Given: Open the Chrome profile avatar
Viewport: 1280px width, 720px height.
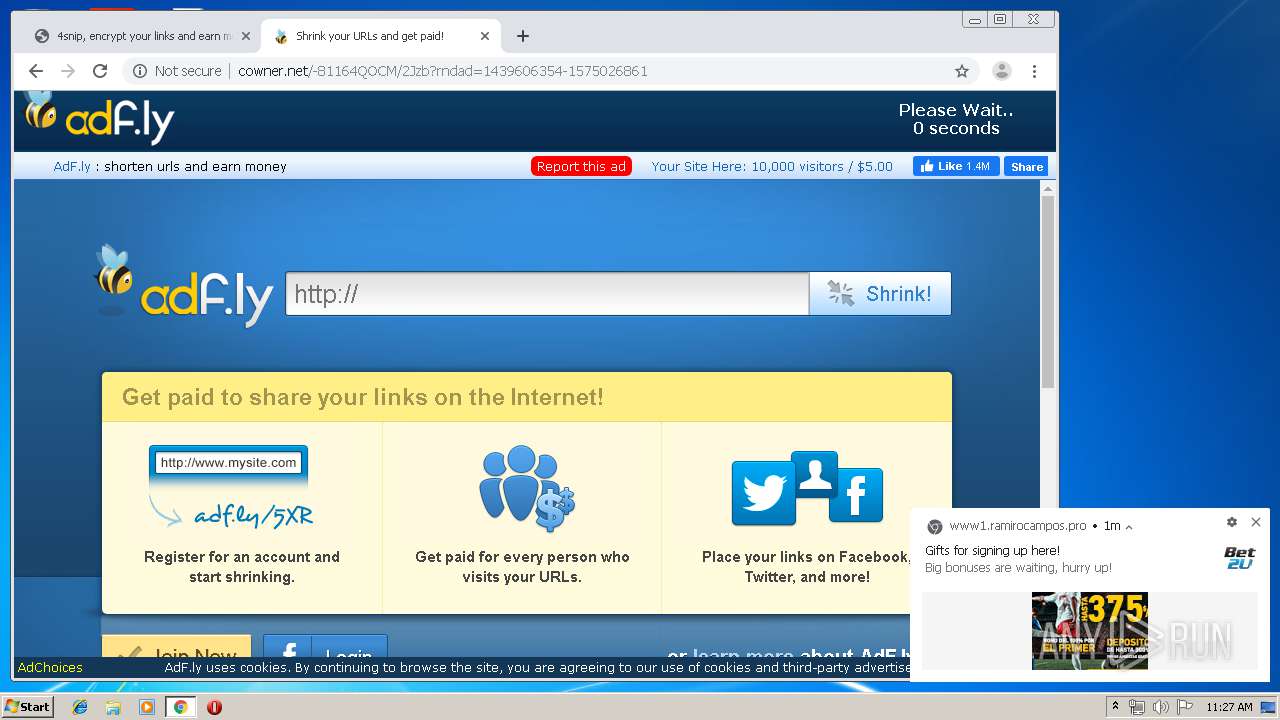Looking at the screenshot, I should tap(1001, 71).
